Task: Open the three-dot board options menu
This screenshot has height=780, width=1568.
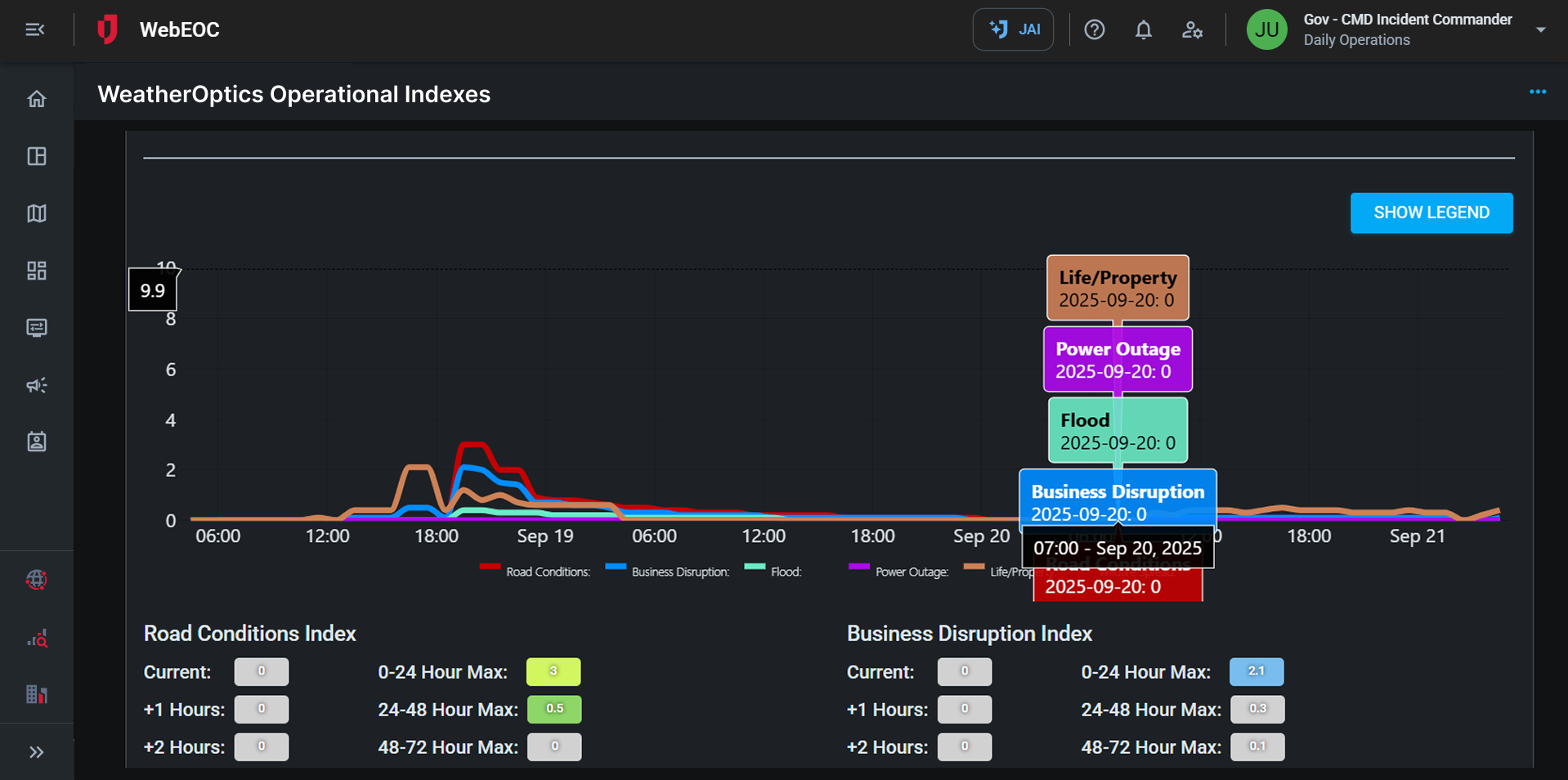Action: click(1537, 92)
